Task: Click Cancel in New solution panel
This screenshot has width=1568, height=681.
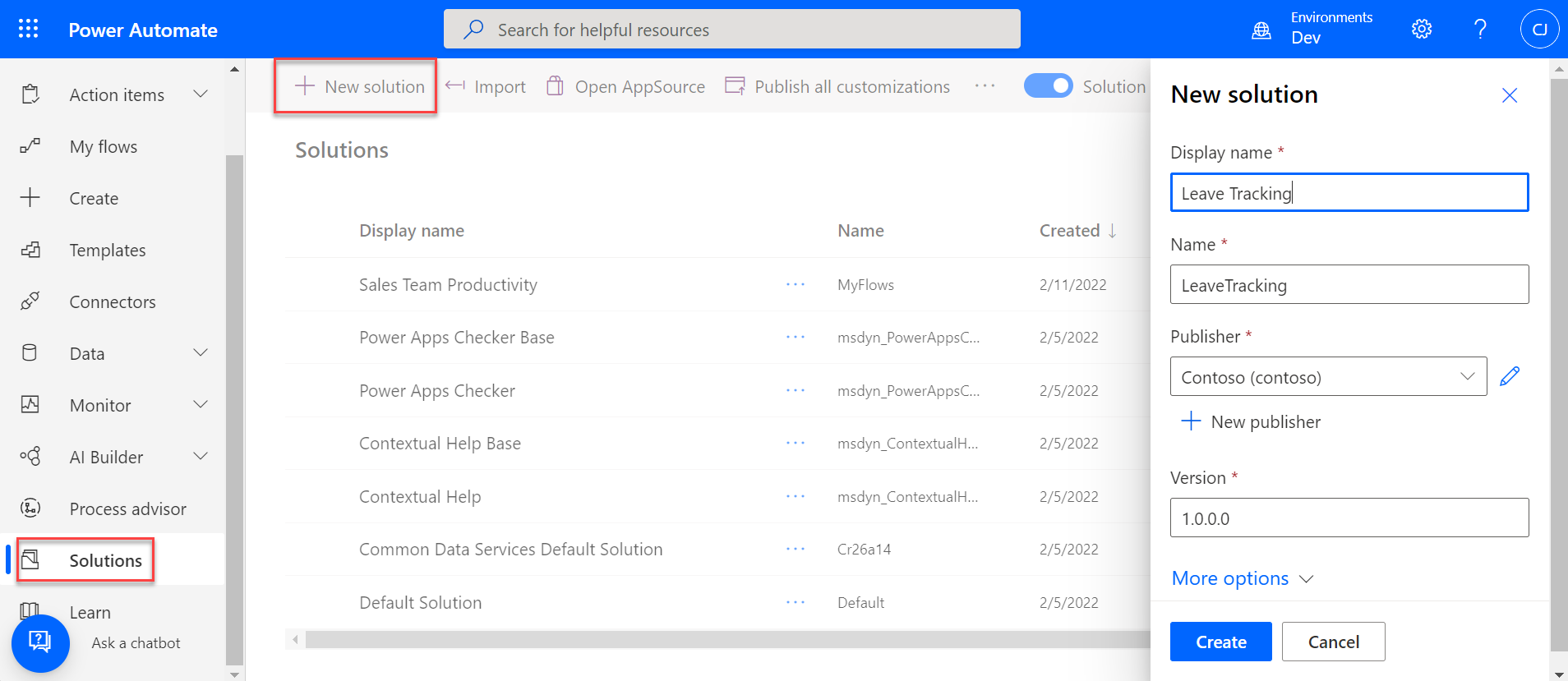Action: [1333, 642]
